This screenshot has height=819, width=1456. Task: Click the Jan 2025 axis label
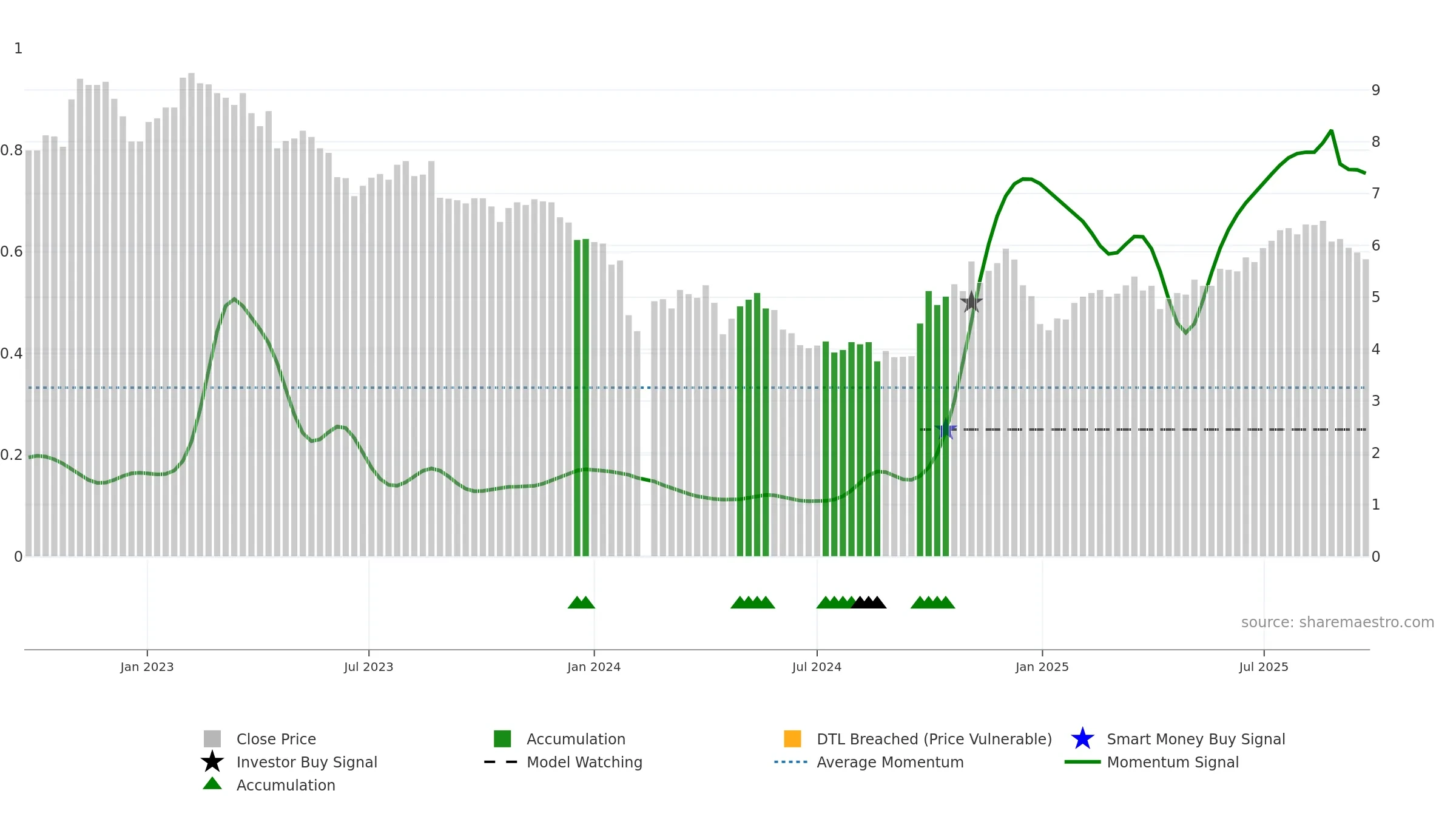tap(1042, 667)
